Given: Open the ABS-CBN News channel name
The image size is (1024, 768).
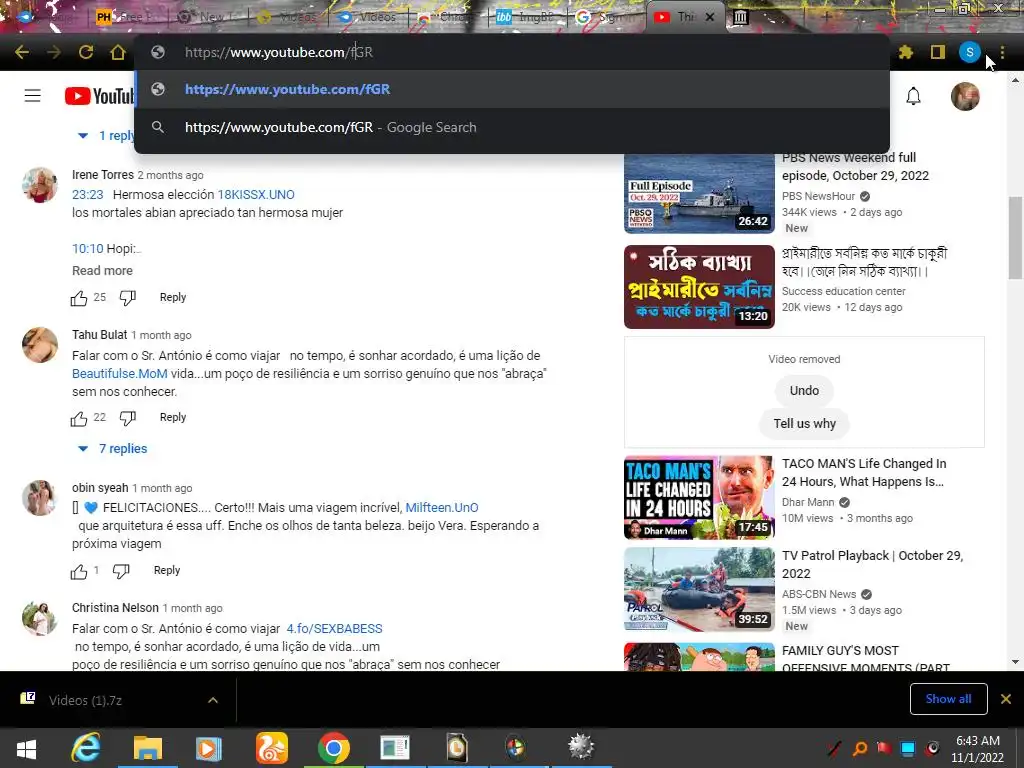Looking at the screenshot, I should [819, 594].
